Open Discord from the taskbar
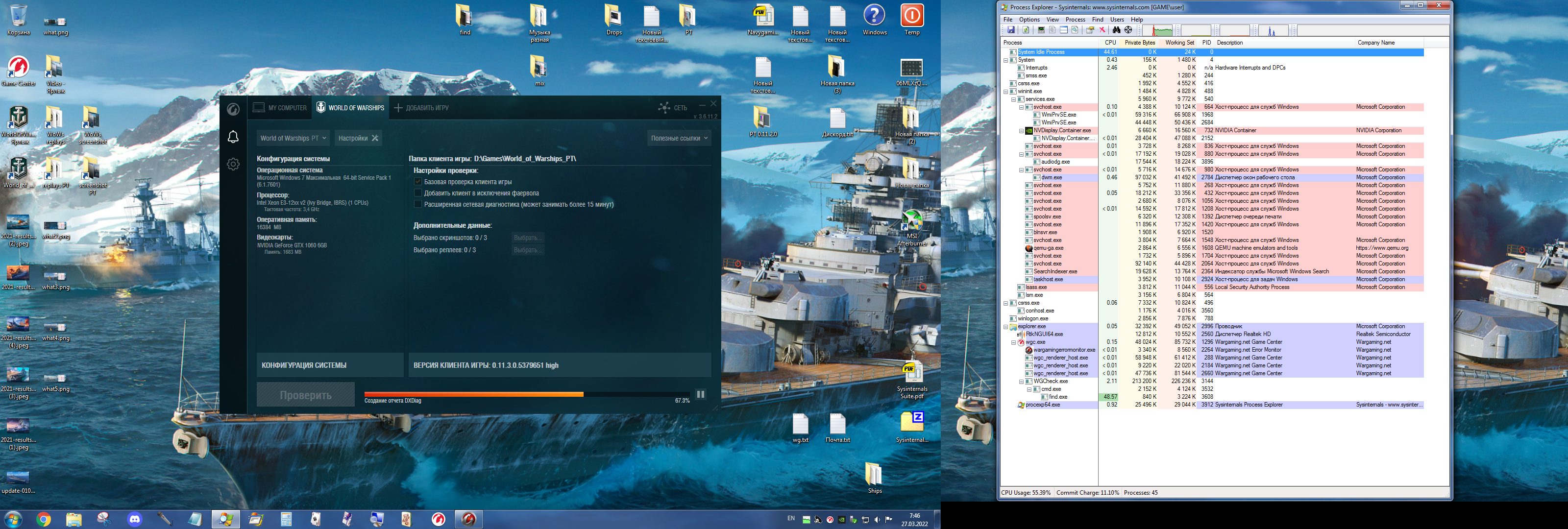 pos(135,519)
